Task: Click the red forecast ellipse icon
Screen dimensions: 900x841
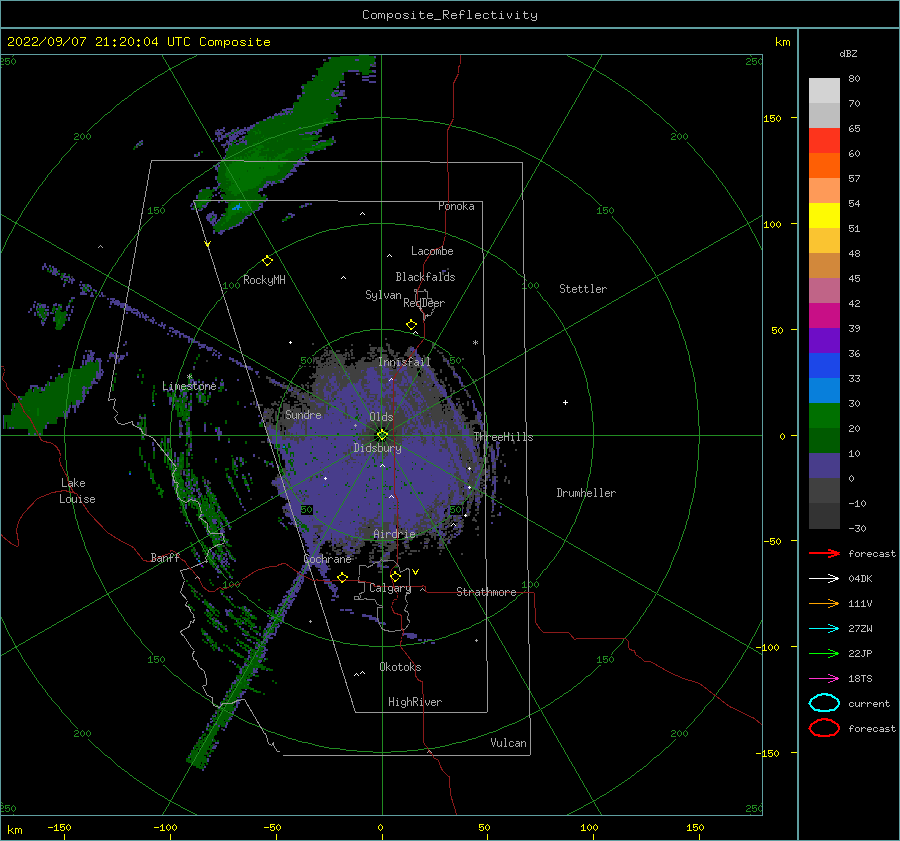Action: tap(824, 728)
